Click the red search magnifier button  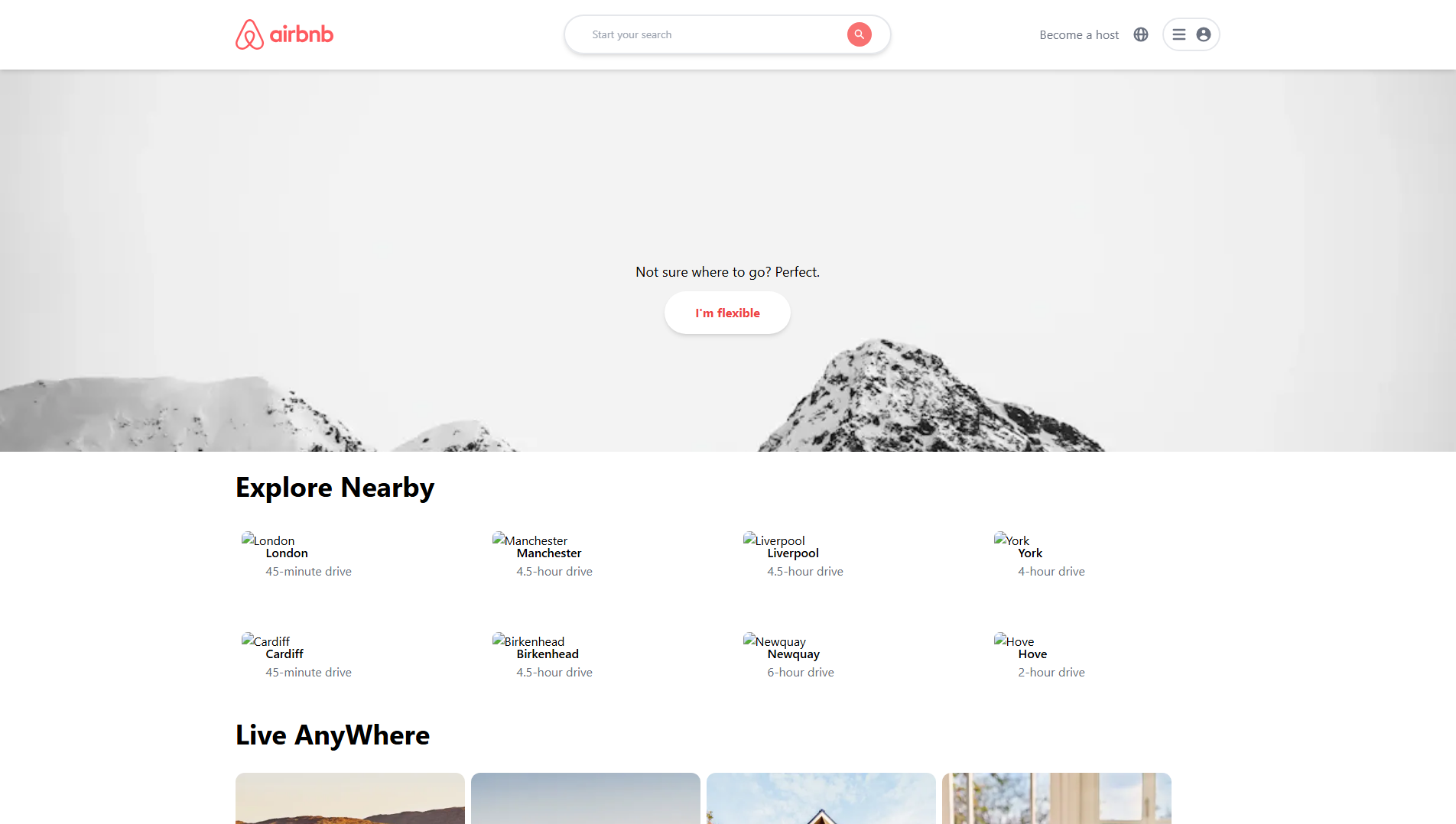860,34
